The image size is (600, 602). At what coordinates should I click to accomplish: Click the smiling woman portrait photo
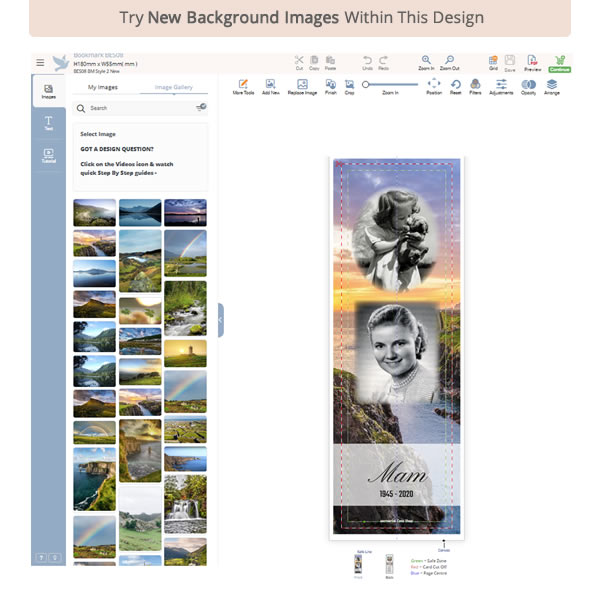(x=397, y=351)
